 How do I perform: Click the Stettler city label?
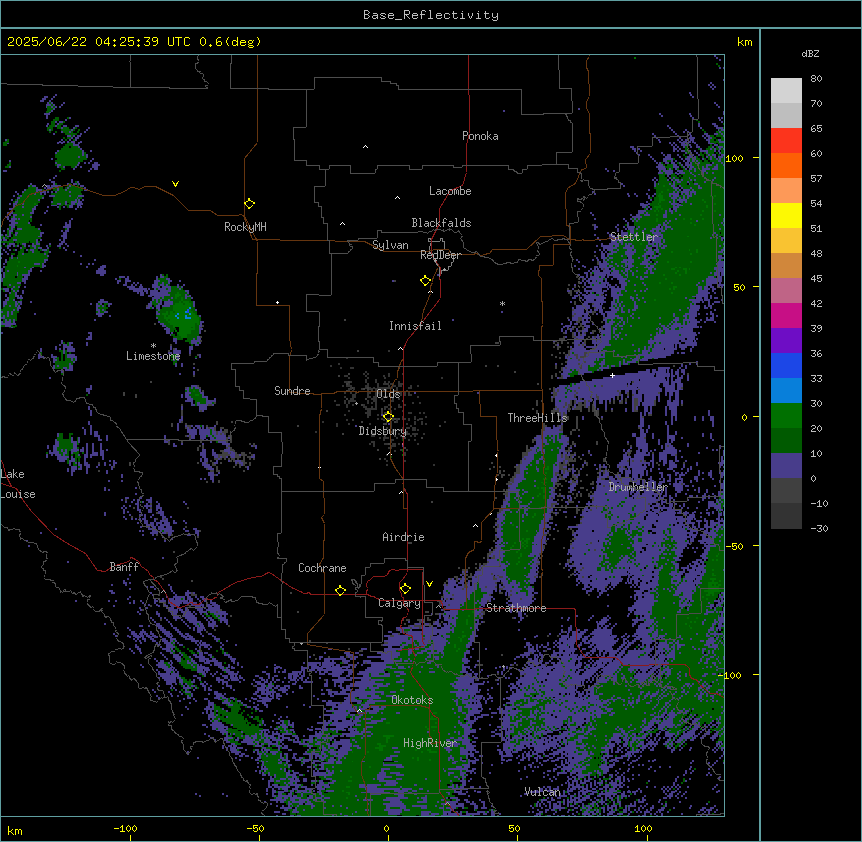click(634, 237)
